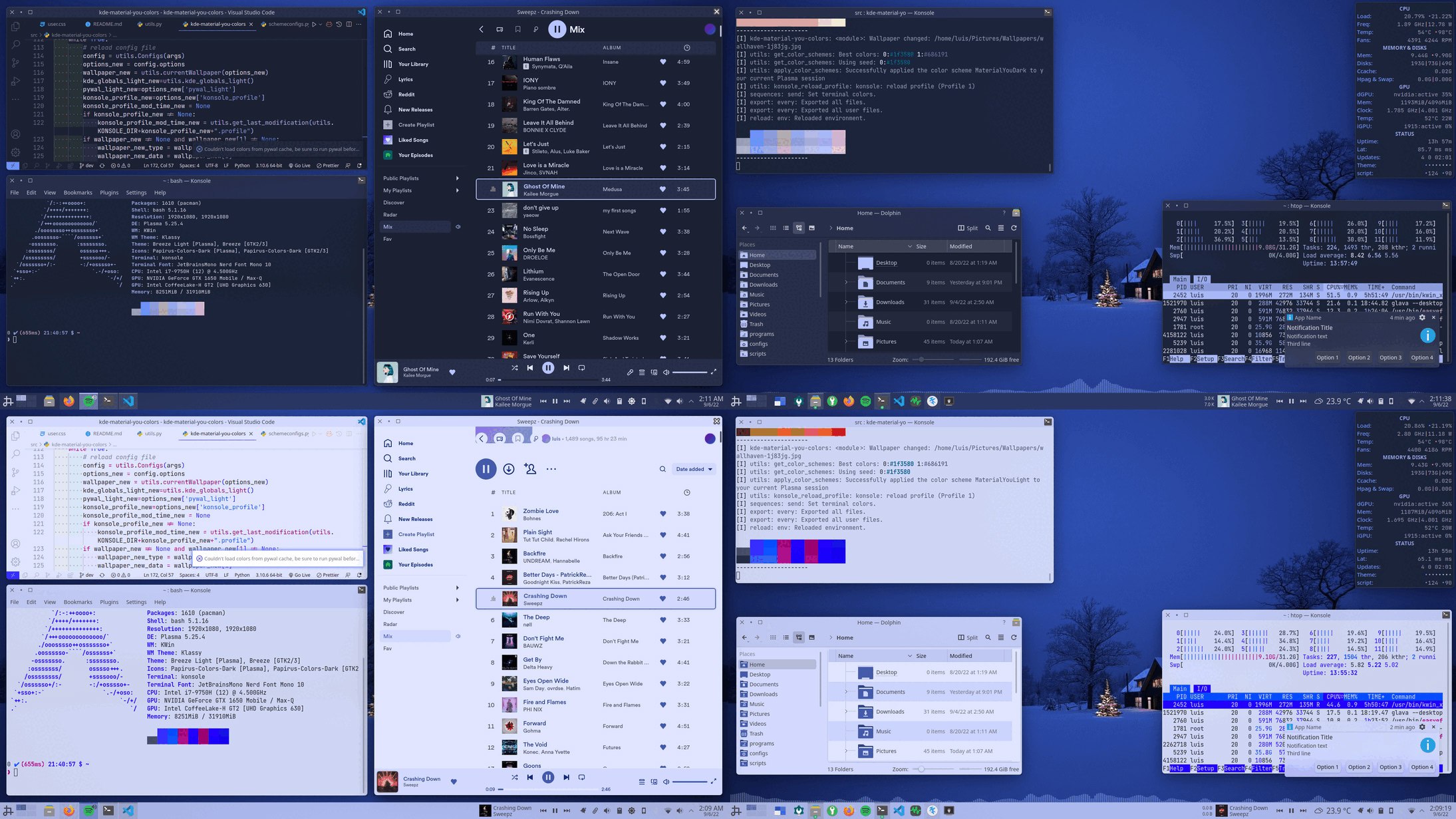Click Option 3 in the notification popup
Image resolution: width=1456 pixels, height=819 pixels.
[1390, 357]
